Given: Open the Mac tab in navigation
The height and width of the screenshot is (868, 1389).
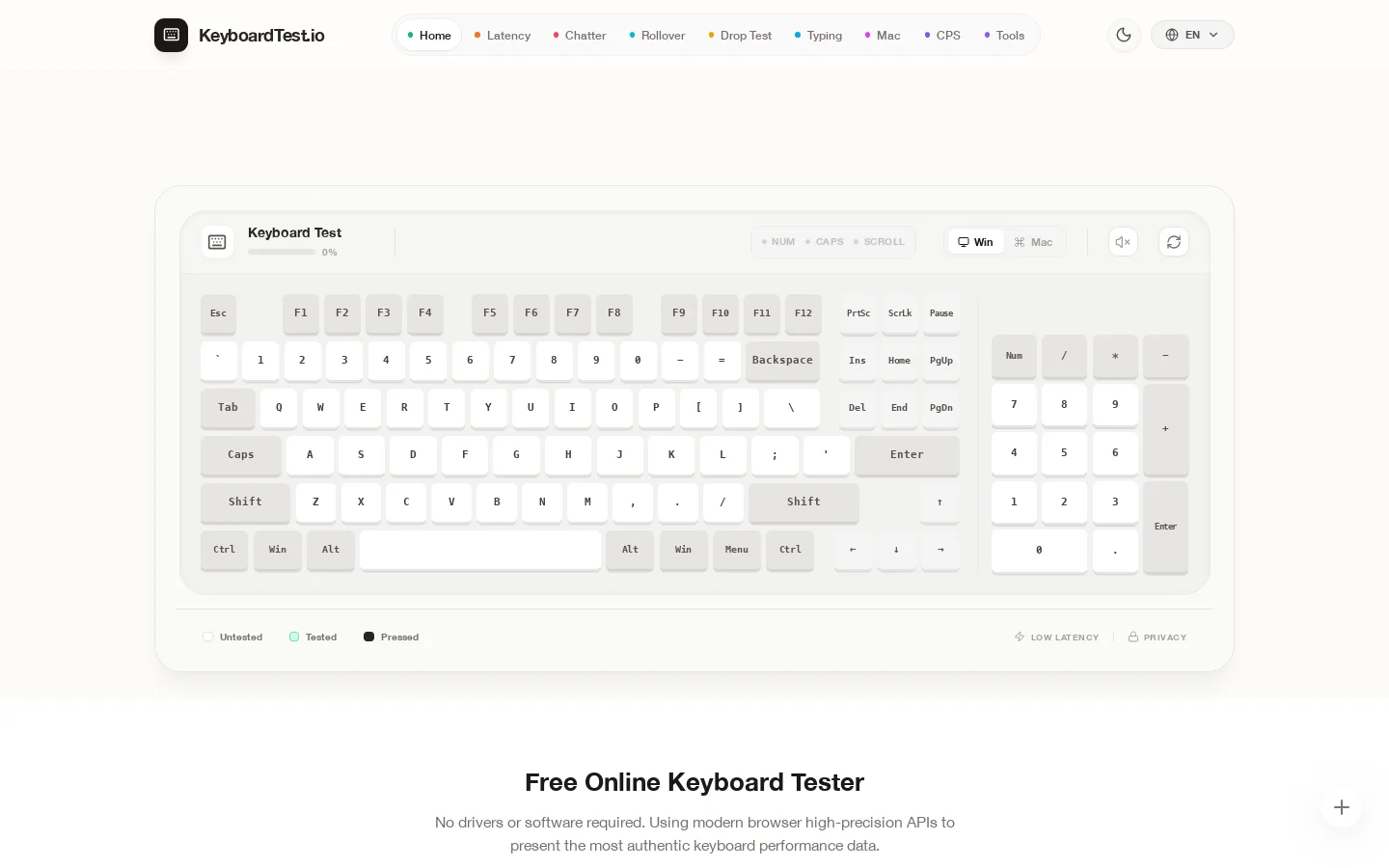Looking at the screenshot, I should tap(883, 36).
